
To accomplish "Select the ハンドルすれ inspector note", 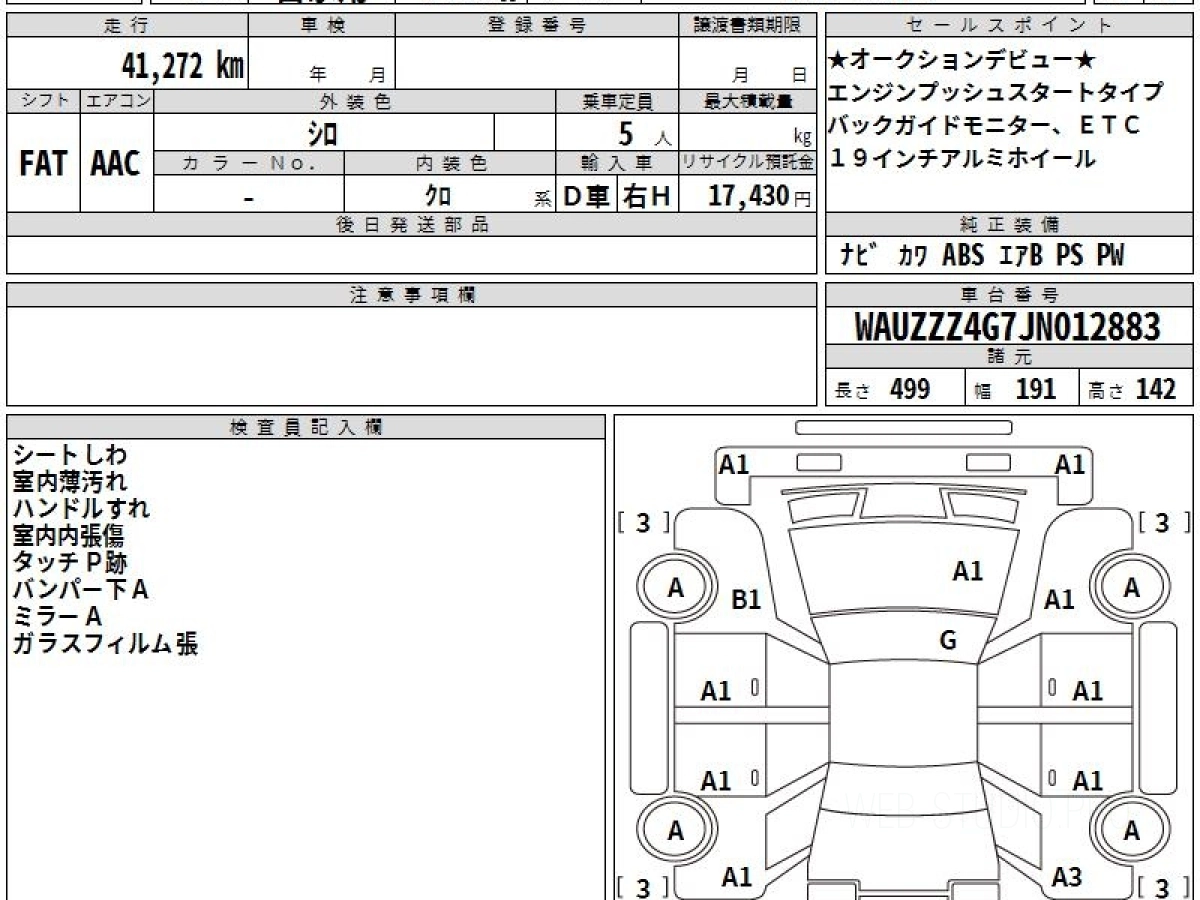I will click(81, 509).
